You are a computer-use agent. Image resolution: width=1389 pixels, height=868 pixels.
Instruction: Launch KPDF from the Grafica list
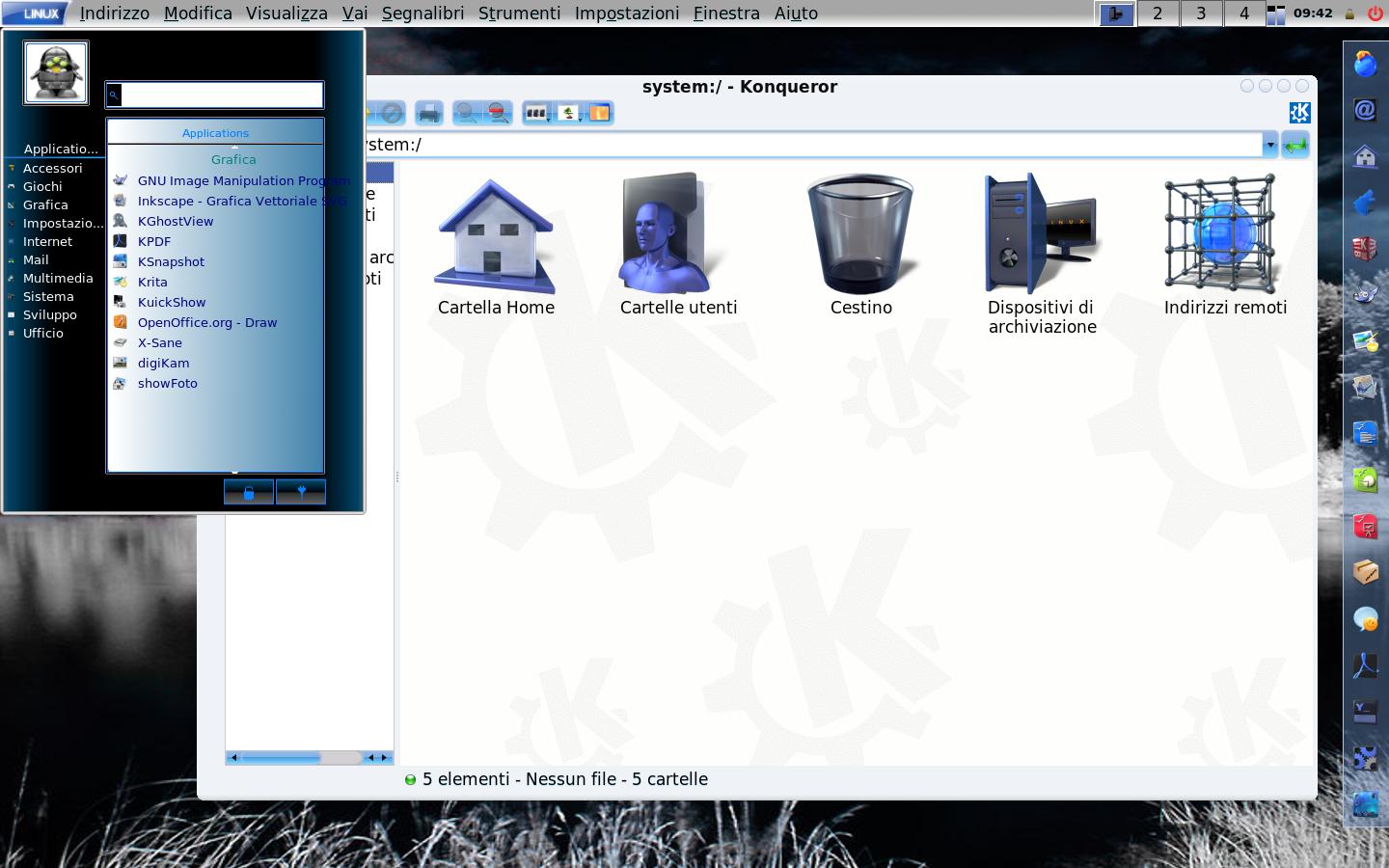click(x=142, y=241)
